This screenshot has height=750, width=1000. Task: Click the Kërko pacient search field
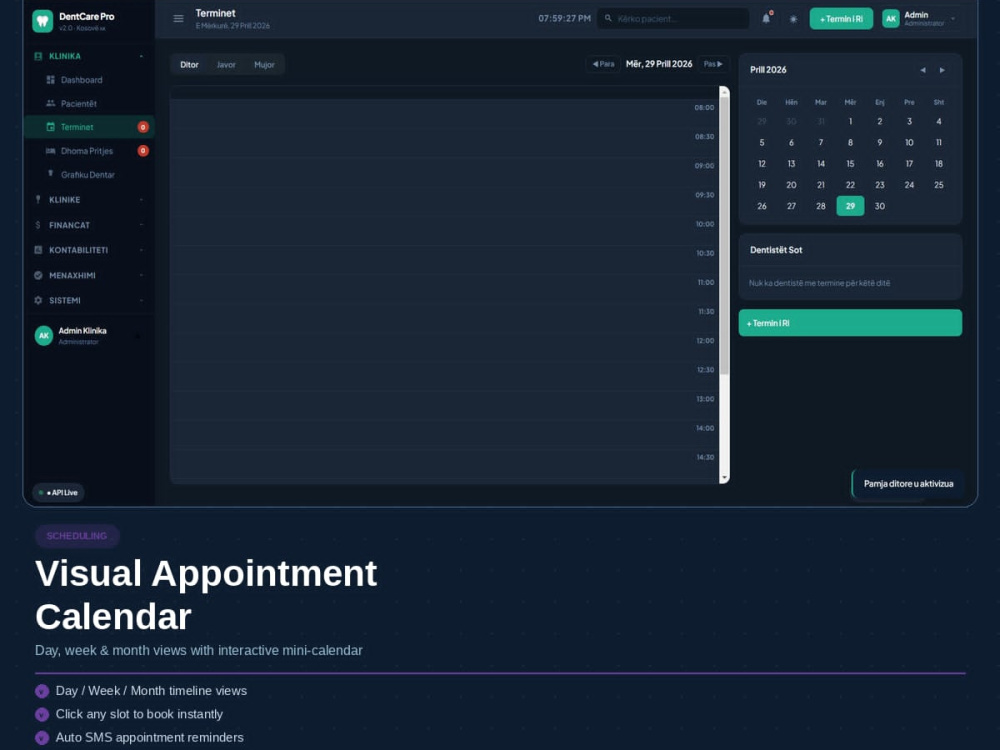point(673,18)
